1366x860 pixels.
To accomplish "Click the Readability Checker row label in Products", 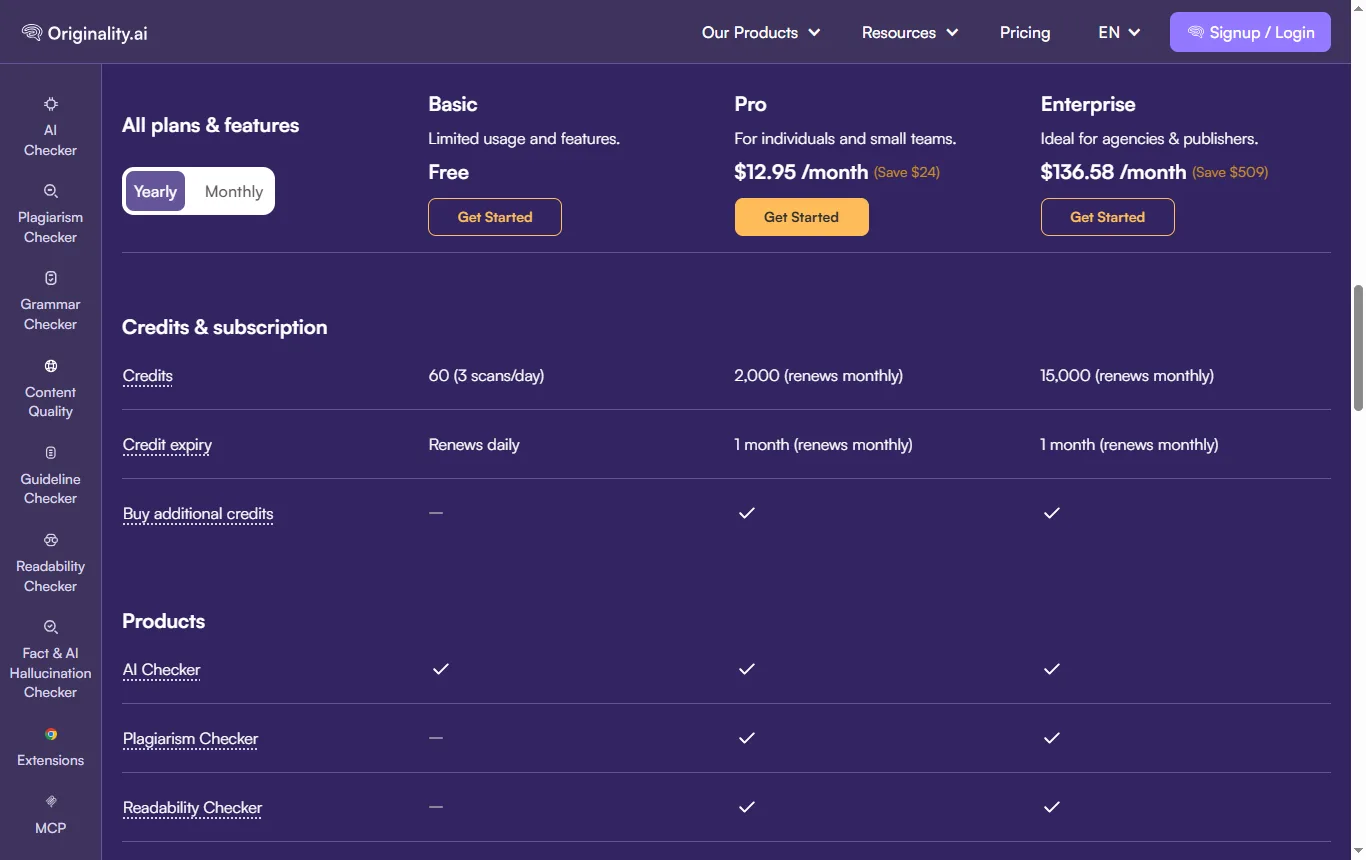I will click(x=192, y=808).
